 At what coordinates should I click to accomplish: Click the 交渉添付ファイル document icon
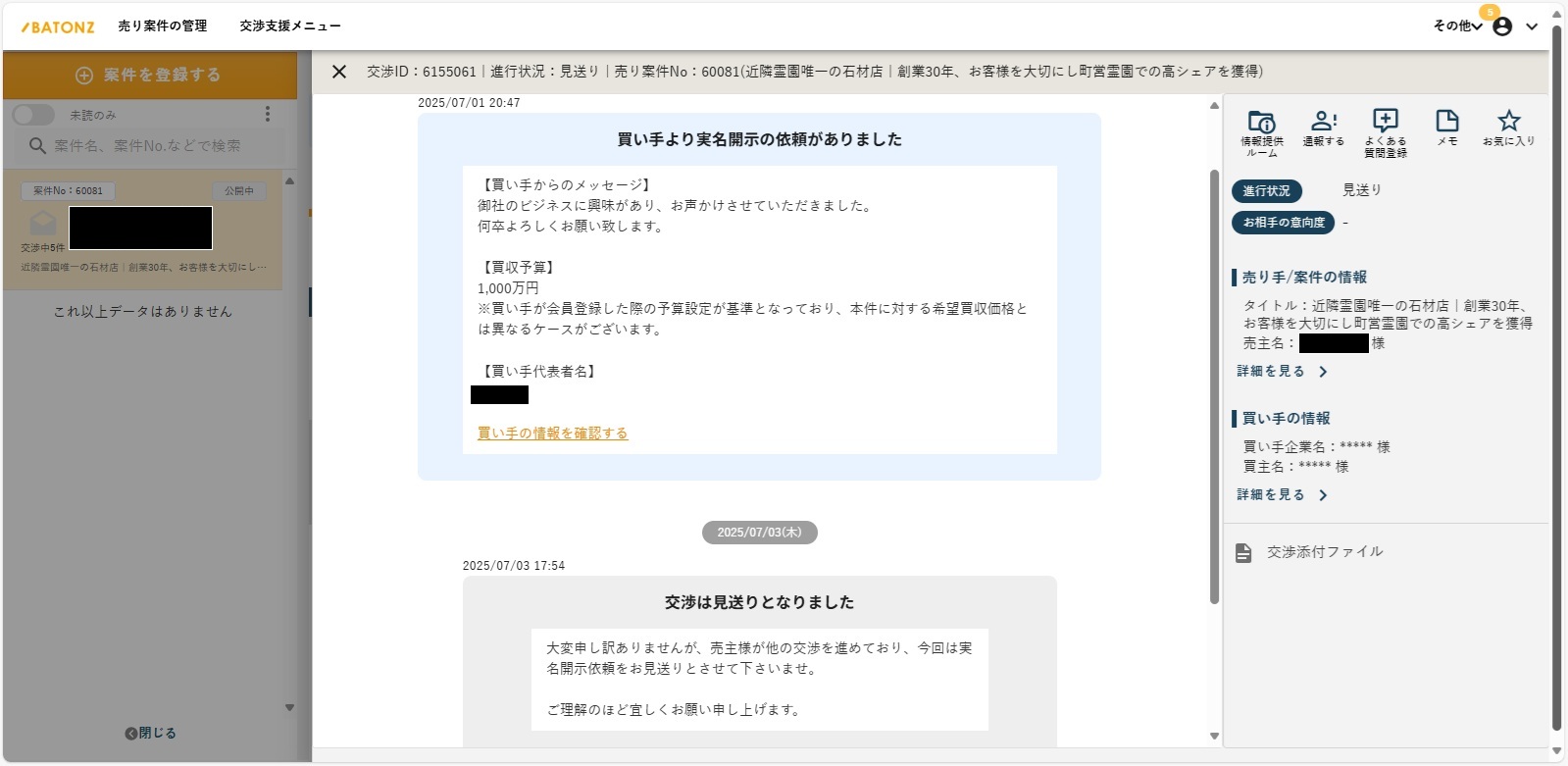click(1243, 553)
